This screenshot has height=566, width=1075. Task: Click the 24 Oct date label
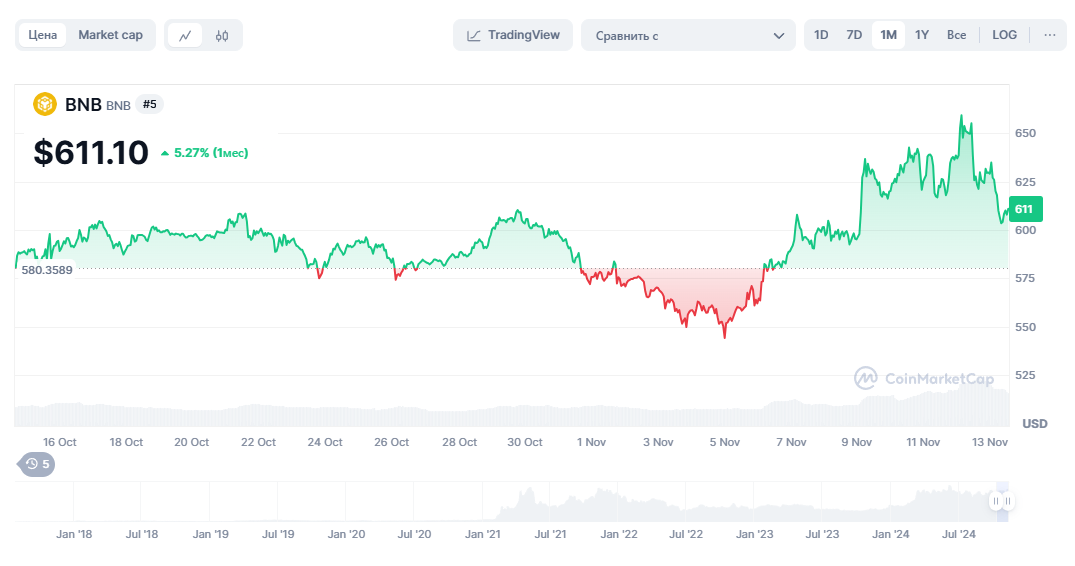[325, 443]
